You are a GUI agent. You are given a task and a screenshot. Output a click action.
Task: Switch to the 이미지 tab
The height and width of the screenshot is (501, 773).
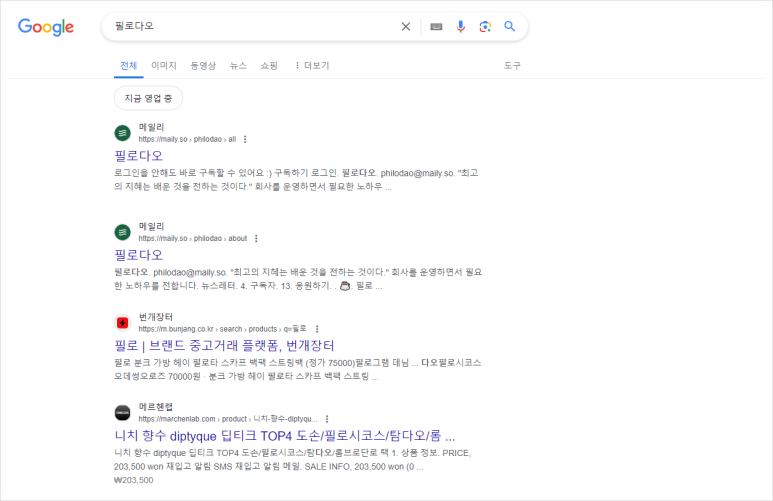click(x=164, y=66)
